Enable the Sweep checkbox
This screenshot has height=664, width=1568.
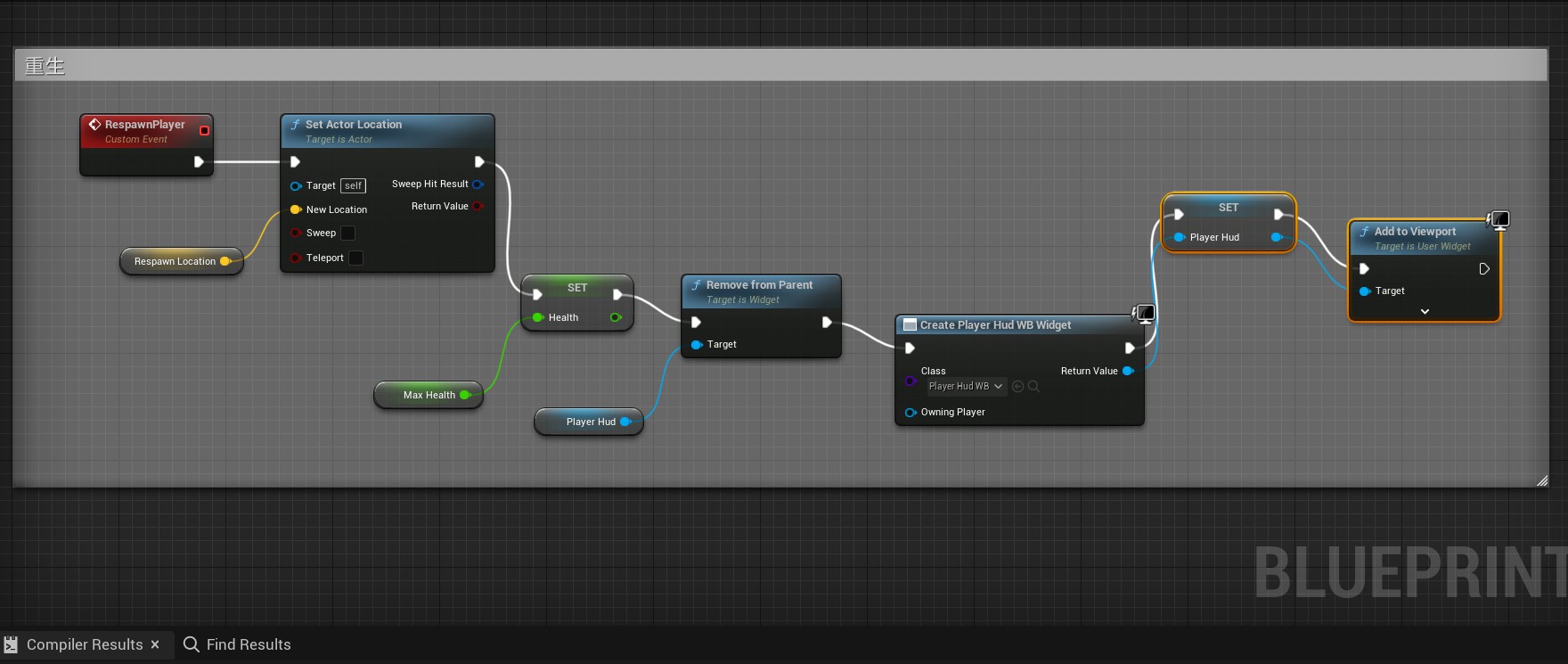(348, 234)
